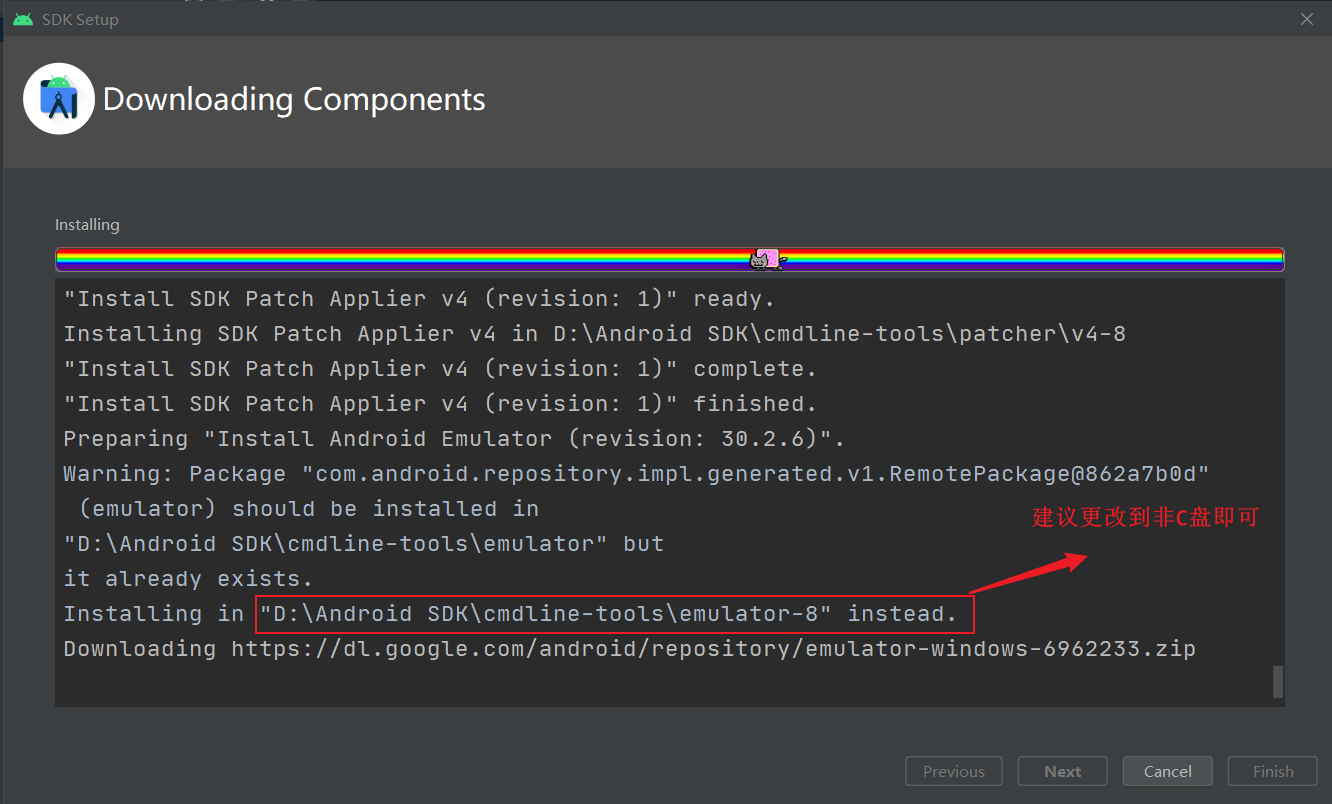Click the line ending with 'complete.'
This screenshot has height=804, width=1332.
pyautogui.click(x=441, y=369)
